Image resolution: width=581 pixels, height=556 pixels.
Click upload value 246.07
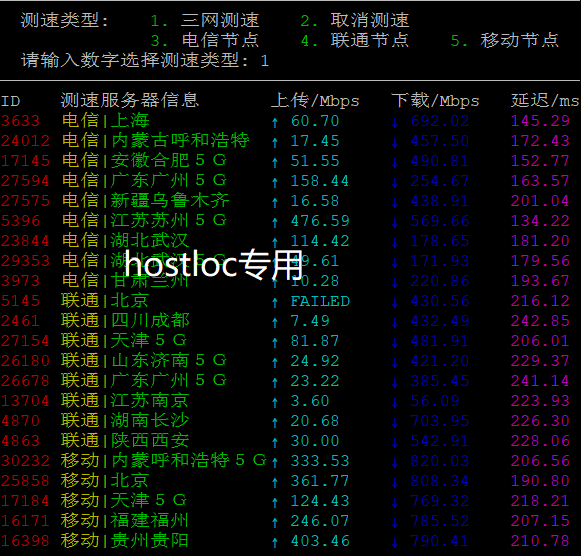tap(320, 521)
